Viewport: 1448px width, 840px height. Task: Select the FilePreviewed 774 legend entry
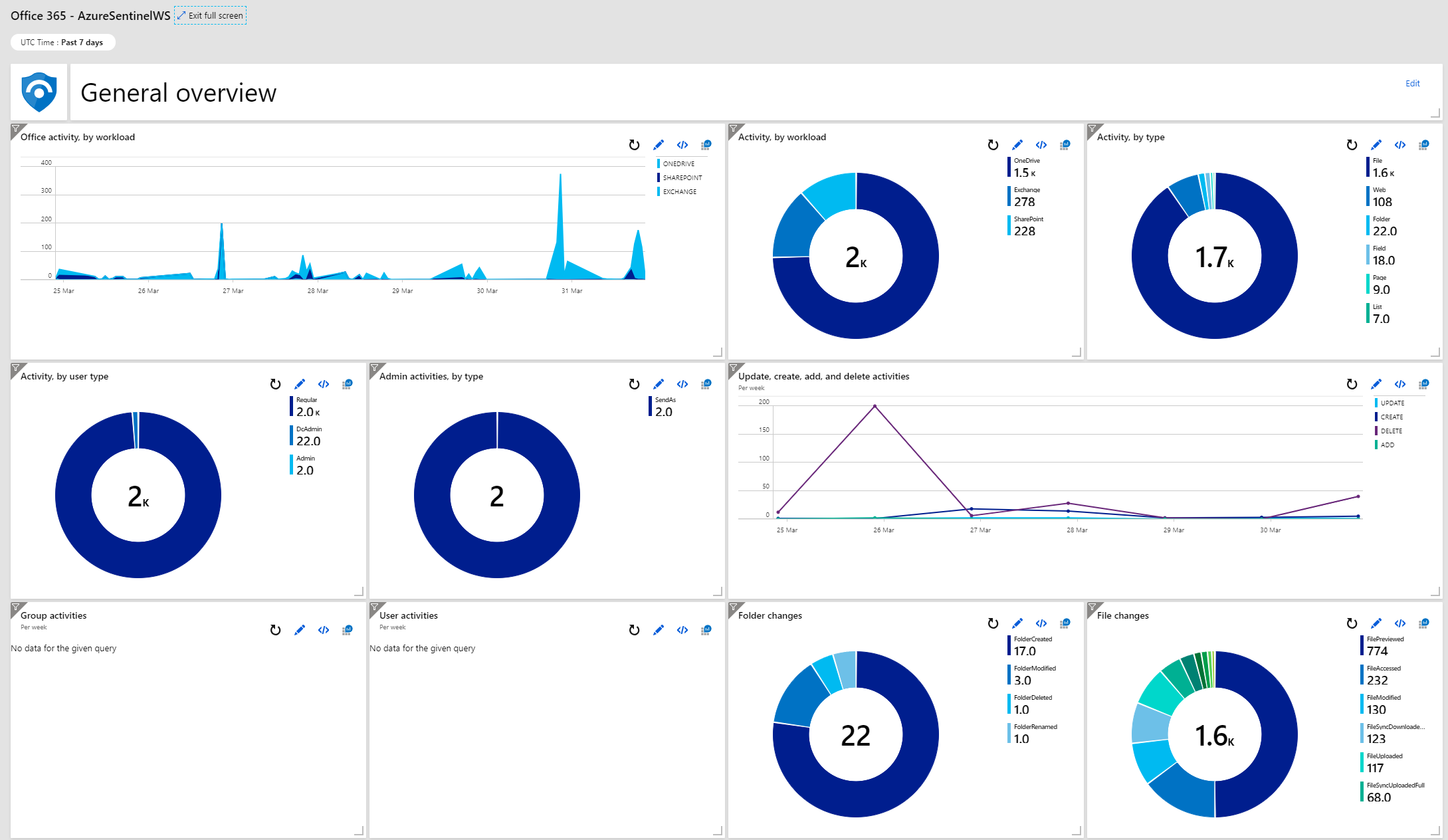pos(1382,646)
